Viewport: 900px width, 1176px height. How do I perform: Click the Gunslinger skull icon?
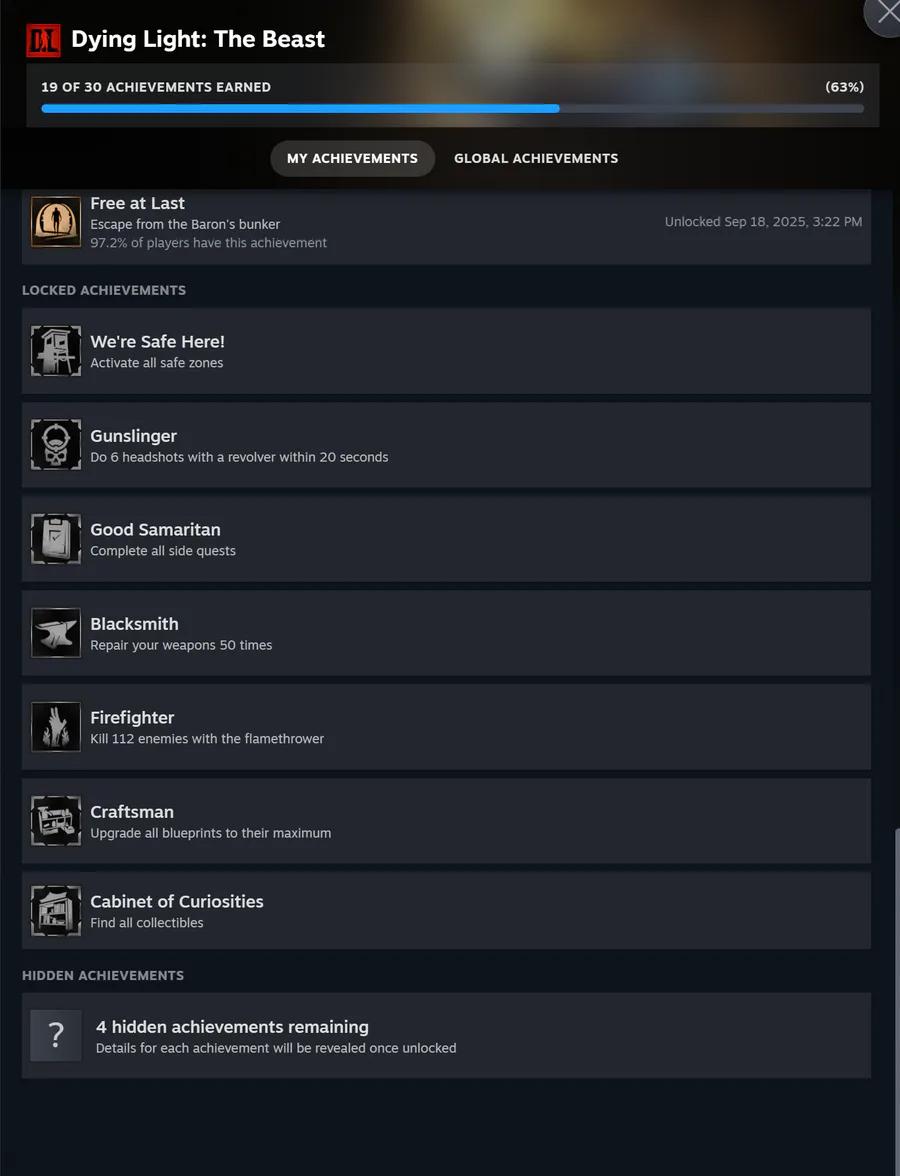click(x=56, y=445)
